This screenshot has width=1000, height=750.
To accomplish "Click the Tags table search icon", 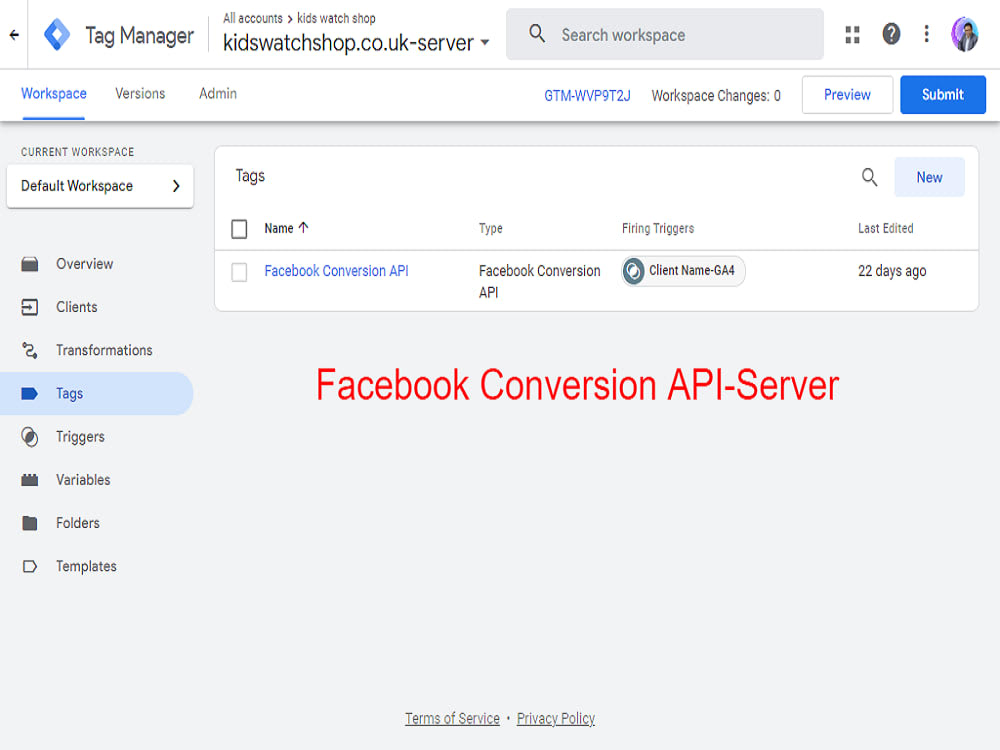I will click(x=869, y=177).
